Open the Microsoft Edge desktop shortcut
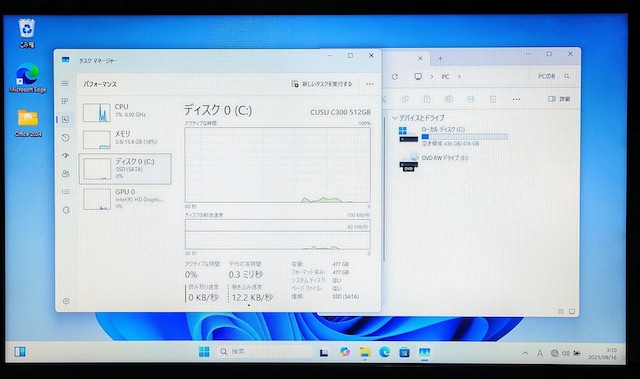The image size is (640, 379). pos(28,78)
